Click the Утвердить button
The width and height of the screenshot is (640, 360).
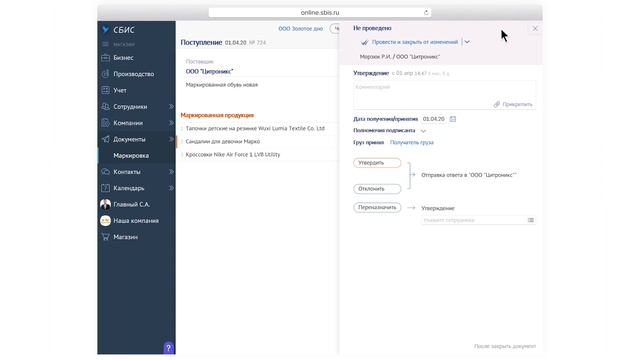click(x=377, y=163)
